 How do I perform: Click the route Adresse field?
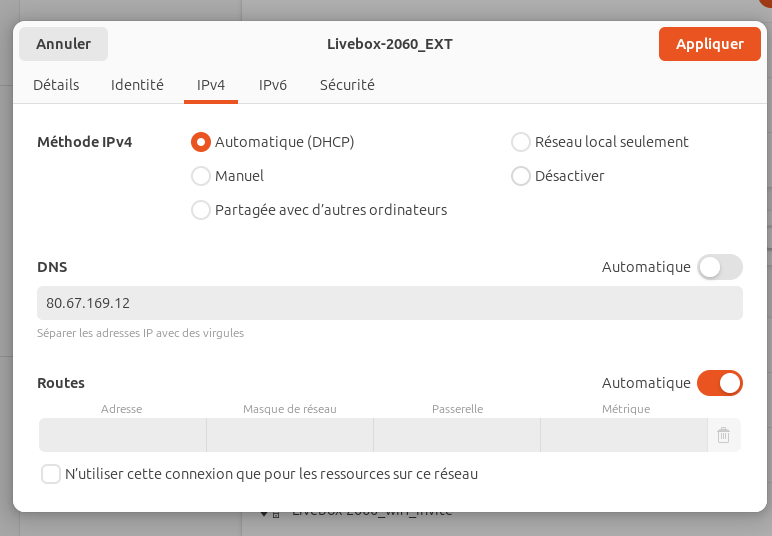pos(123,435)
